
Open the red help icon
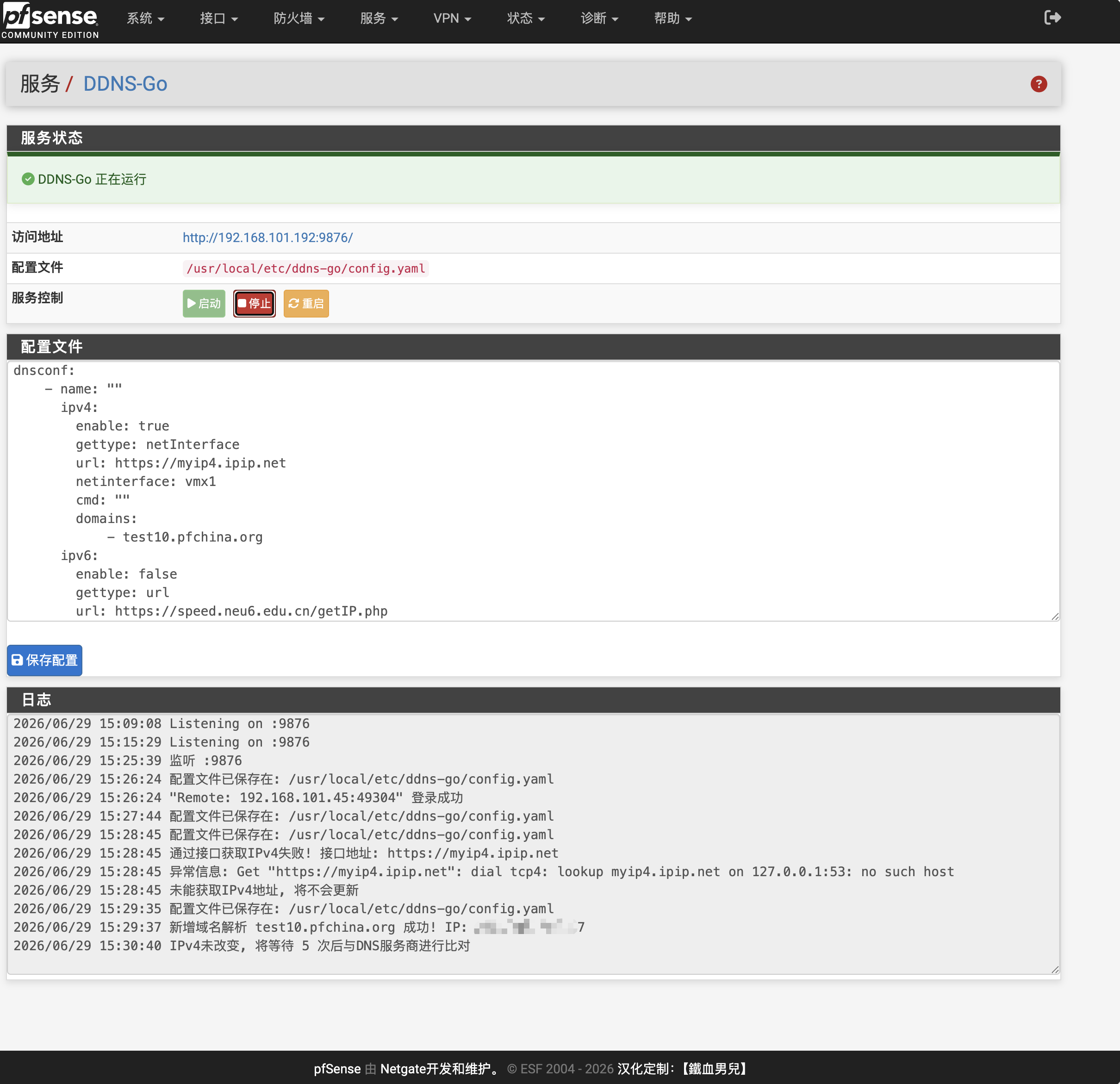point(1038,84)
